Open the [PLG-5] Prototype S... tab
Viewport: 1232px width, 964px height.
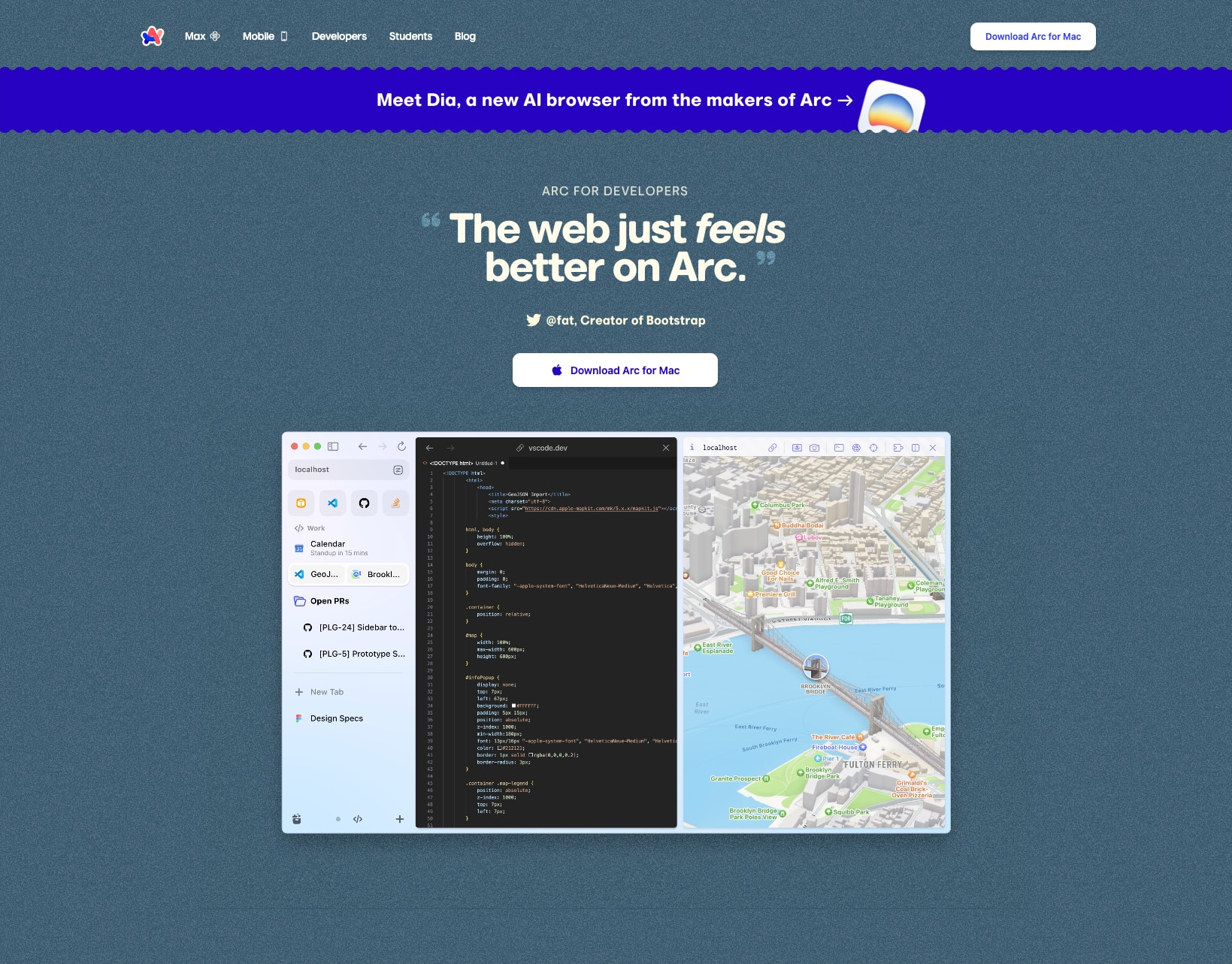click(x=353, y=654)
